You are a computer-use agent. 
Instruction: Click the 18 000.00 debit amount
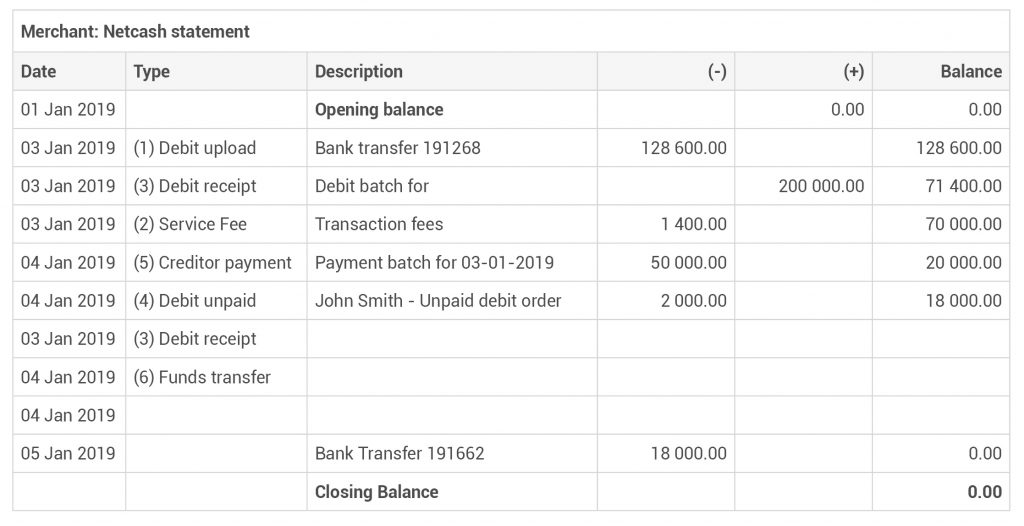(x=688, y=453)
